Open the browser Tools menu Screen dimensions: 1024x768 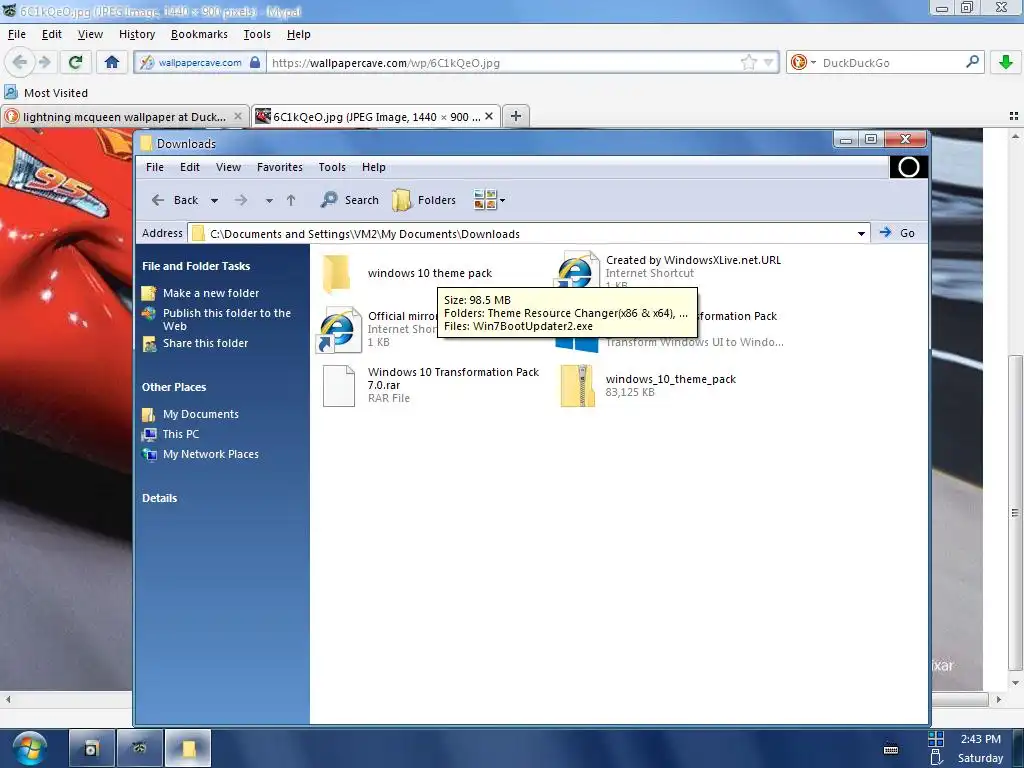[x=257, y=34]
